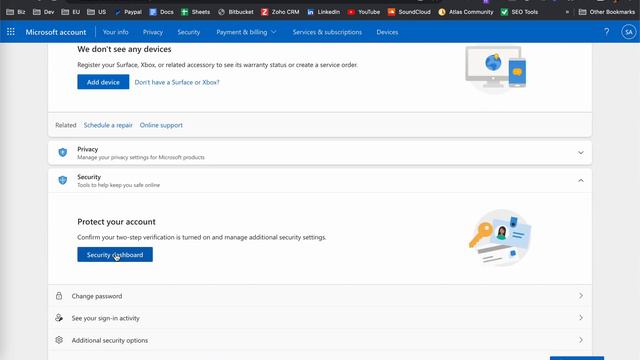Open See your sign-in activity arrow
This screenshot has width=640, height=360.
click(x=580, y=318)
